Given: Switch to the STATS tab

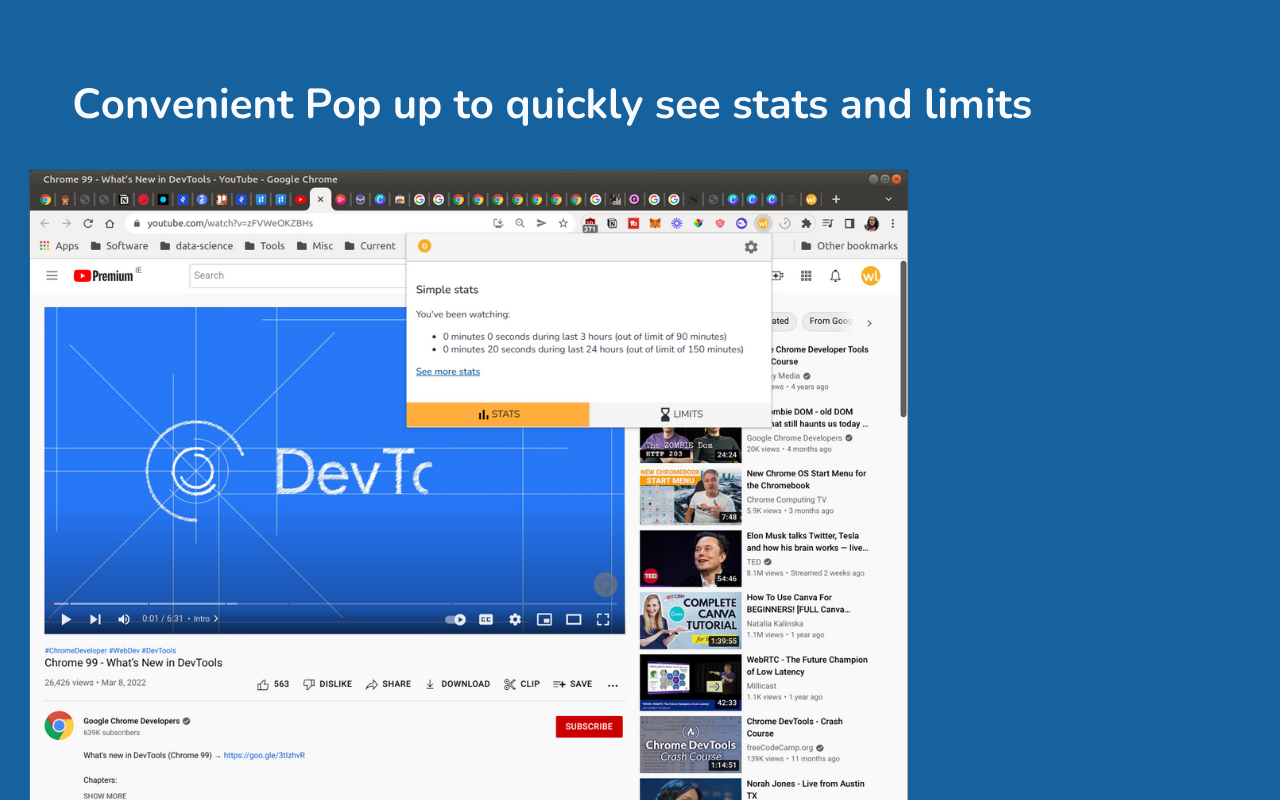Looking at the screenshot, I should click(498, 414).
